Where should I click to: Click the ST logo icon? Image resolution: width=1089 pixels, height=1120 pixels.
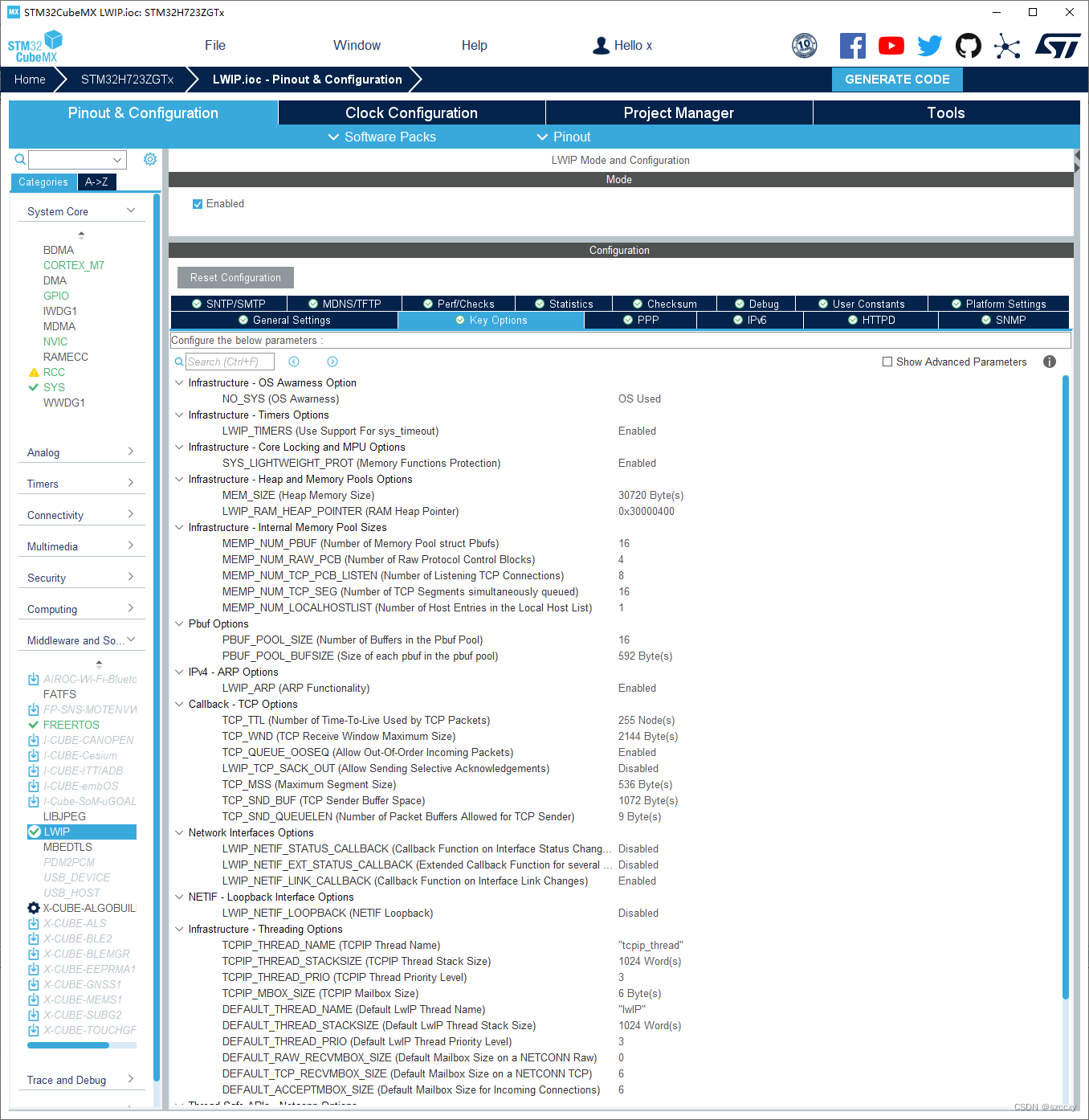pos(1058,46)
